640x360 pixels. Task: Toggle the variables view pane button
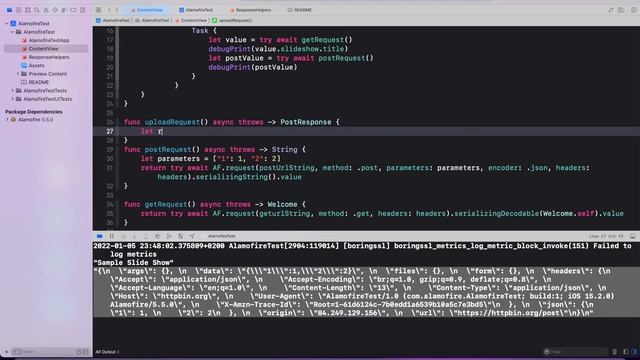point(626,352)
